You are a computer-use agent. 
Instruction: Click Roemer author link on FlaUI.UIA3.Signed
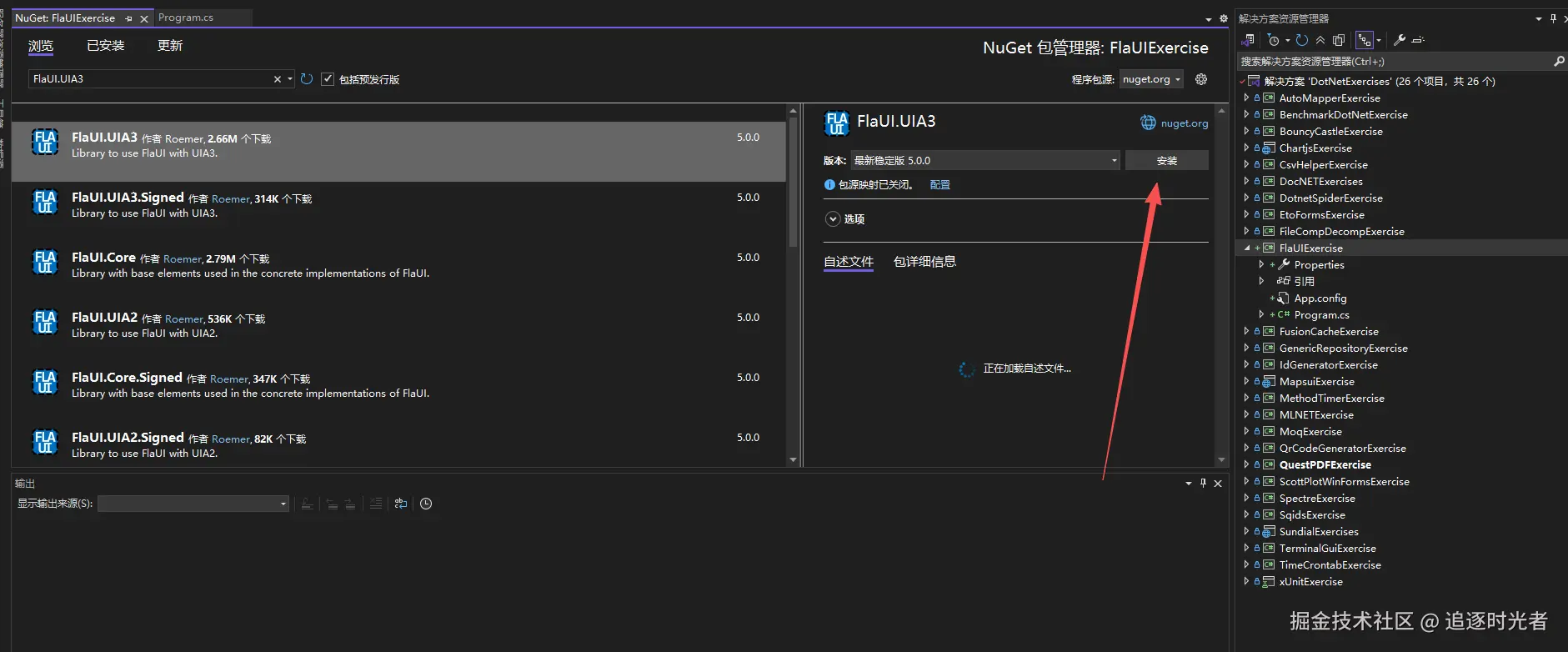pos(230,199)
